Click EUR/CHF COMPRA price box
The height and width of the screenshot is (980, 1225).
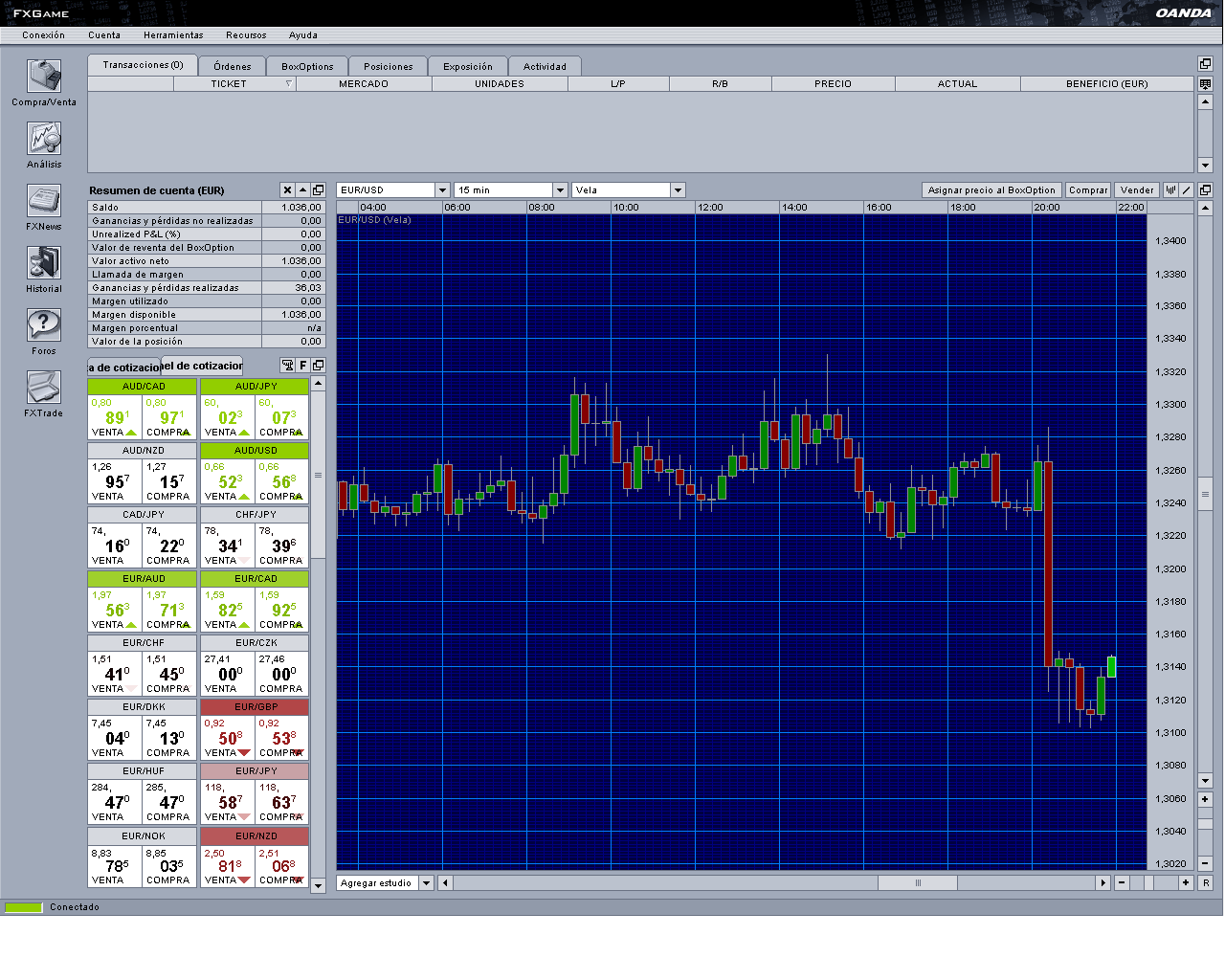pos(169,673)
